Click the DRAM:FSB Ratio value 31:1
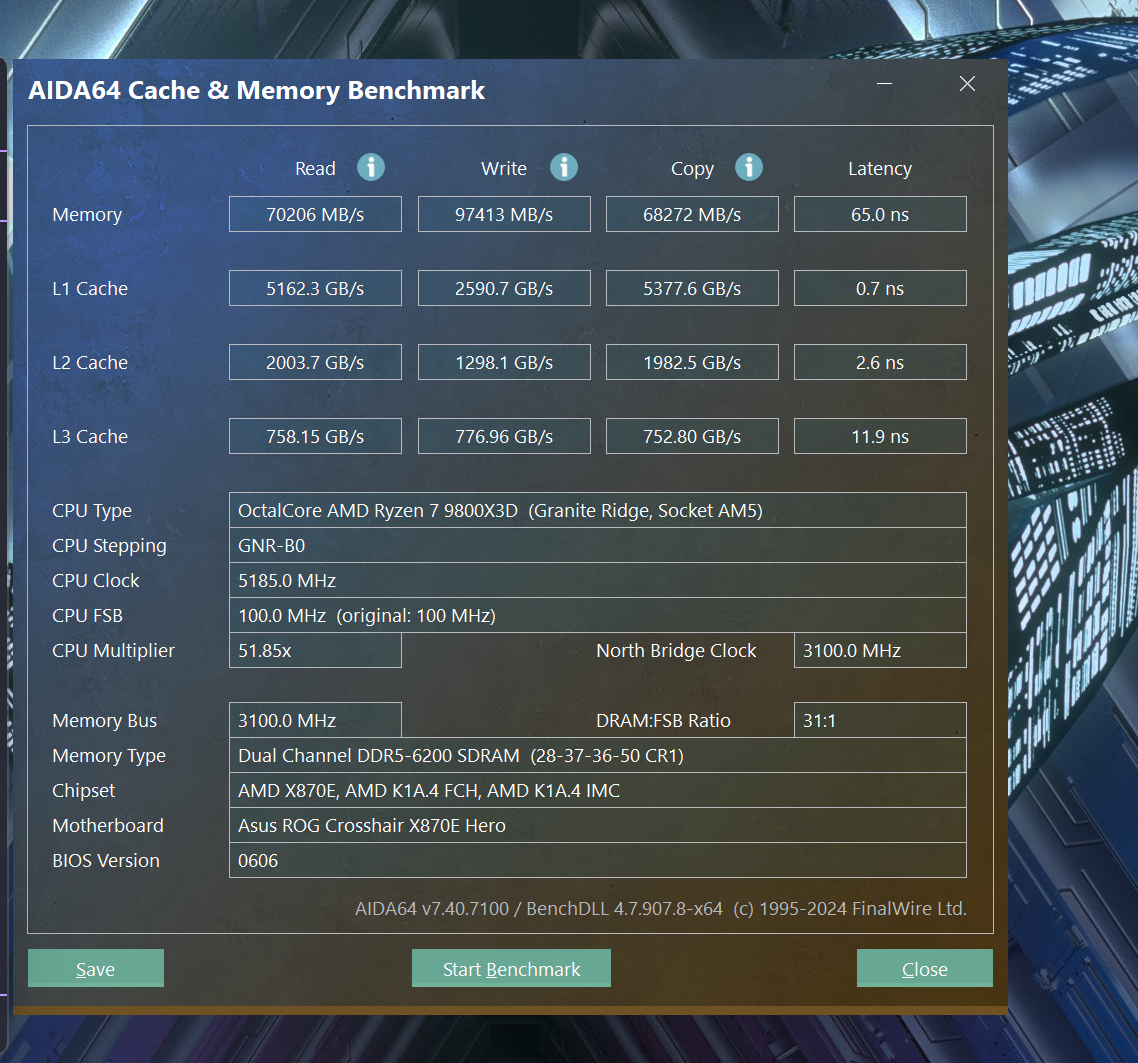Viewport: 1138px width, 1063px height. click(880, 720)
